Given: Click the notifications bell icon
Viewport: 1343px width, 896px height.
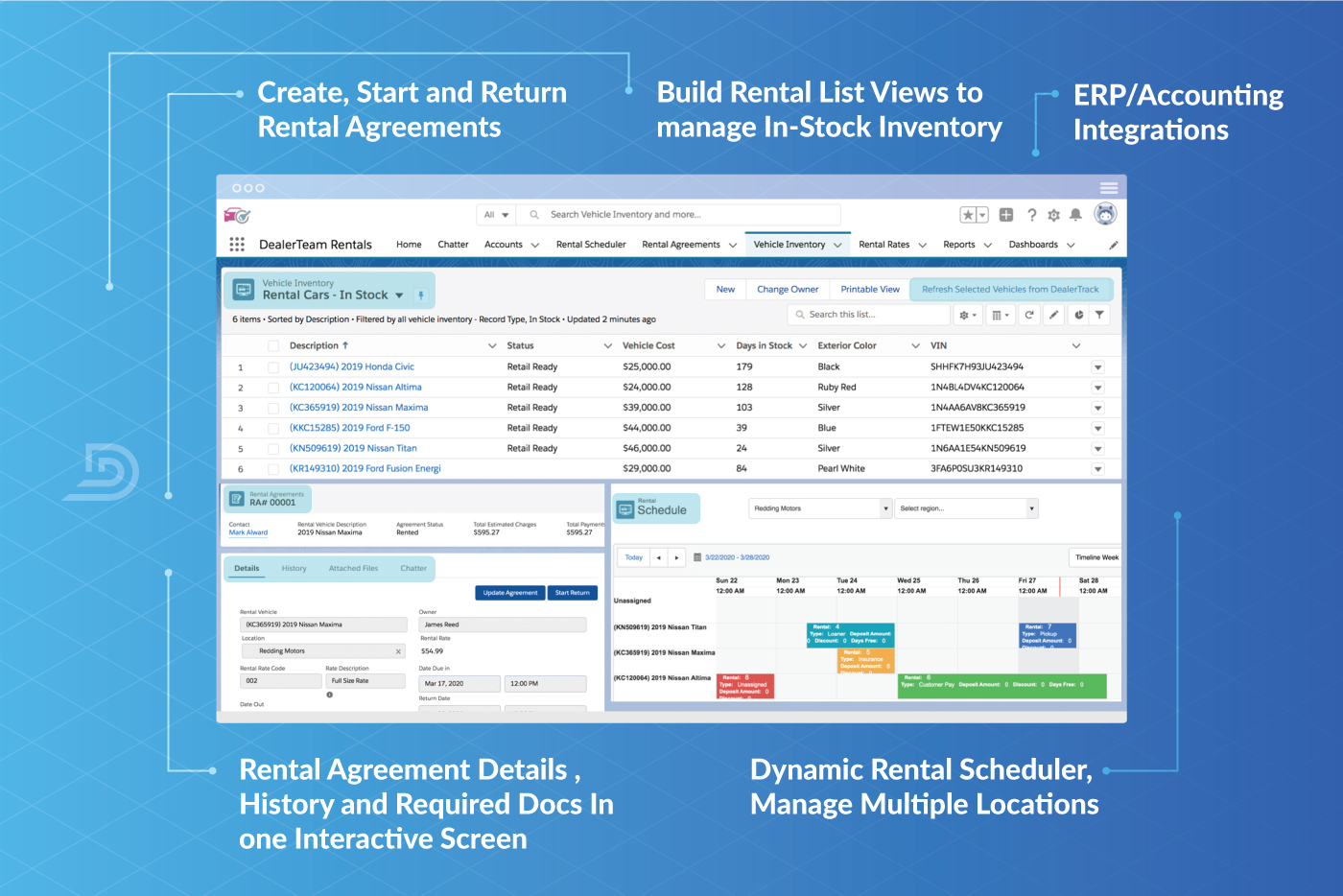Looking at the screenshot, I should click(x=1075, y=215).
